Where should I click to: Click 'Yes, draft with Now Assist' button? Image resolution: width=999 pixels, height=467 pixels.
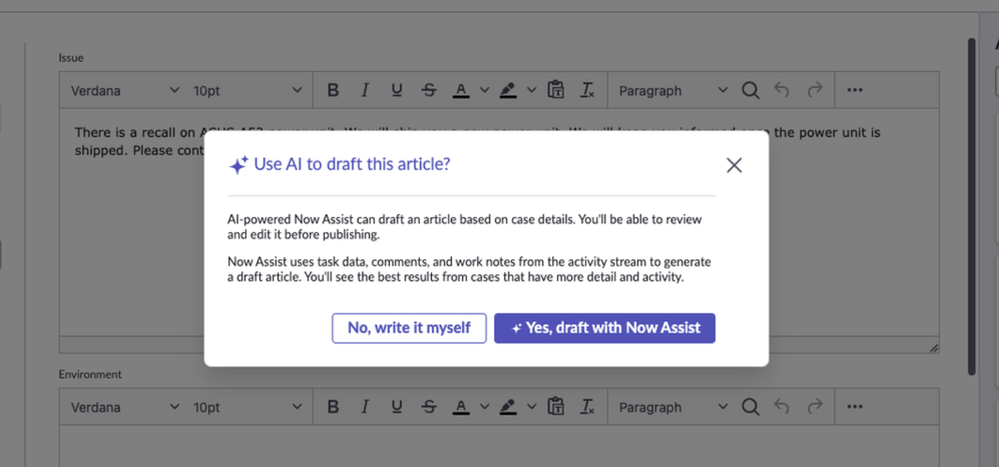[x=604, y=328]
